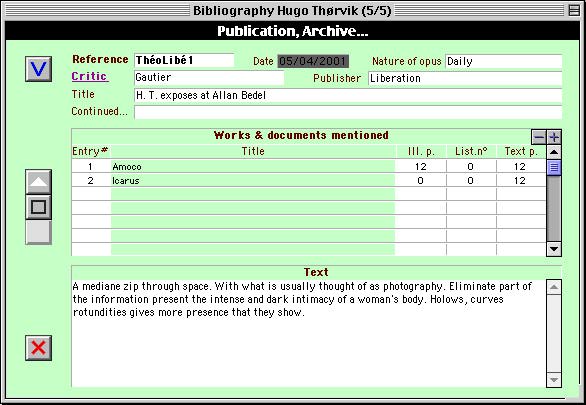This screenshot has height=405, width=586.
Task: Click up arrow of works list scrollbar
Action: point(554,152)
